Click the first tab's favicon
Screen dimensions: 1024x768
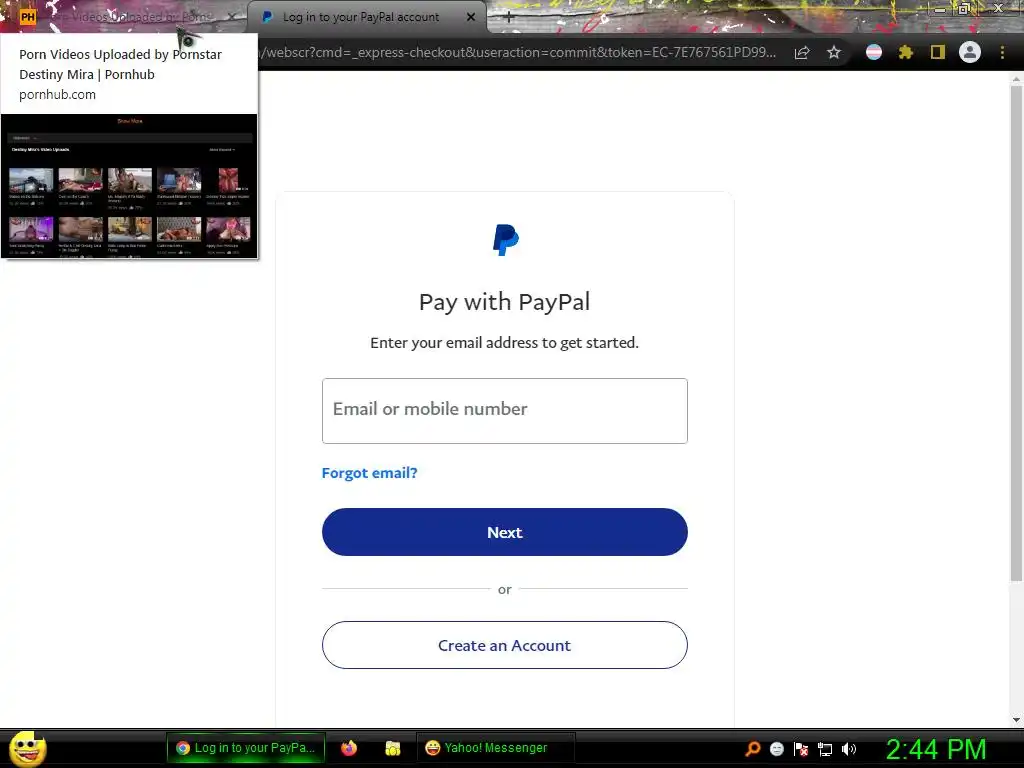point(27,17)
